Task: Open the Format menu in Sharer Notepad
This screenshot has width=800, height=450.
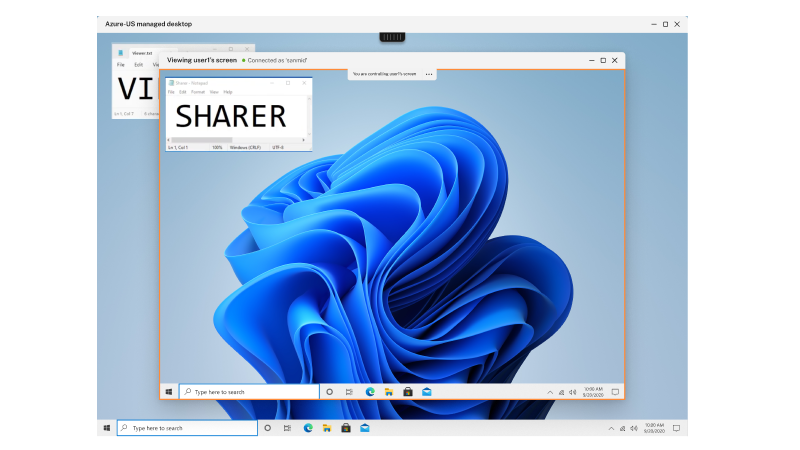Action: [198, 92]
